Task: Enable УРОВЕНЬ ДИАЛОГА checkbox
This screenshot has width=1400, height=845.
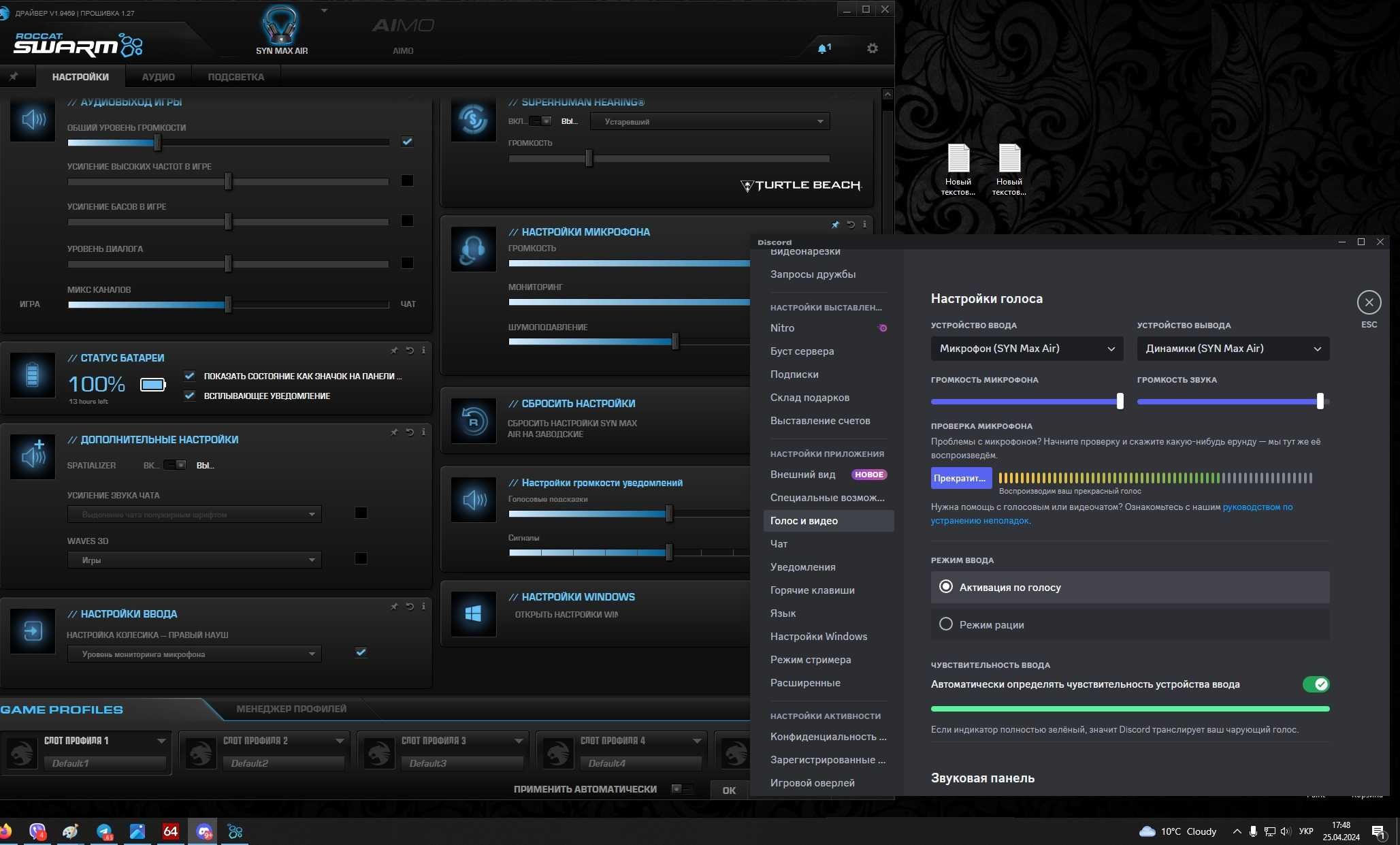Action: (x=407, y=263)
